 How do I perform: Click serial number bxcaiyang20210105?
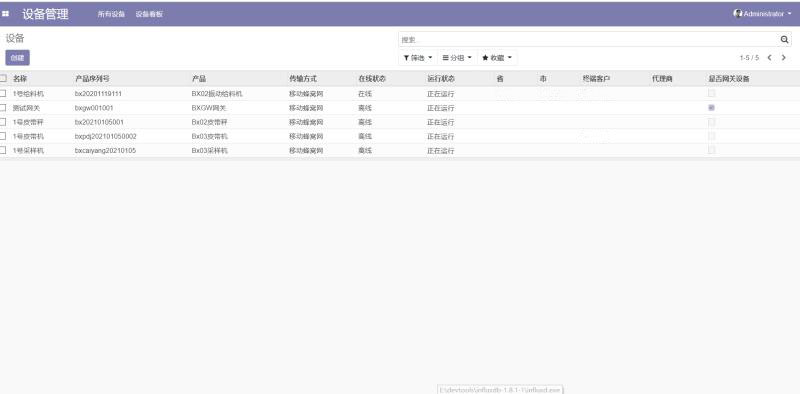105,151
